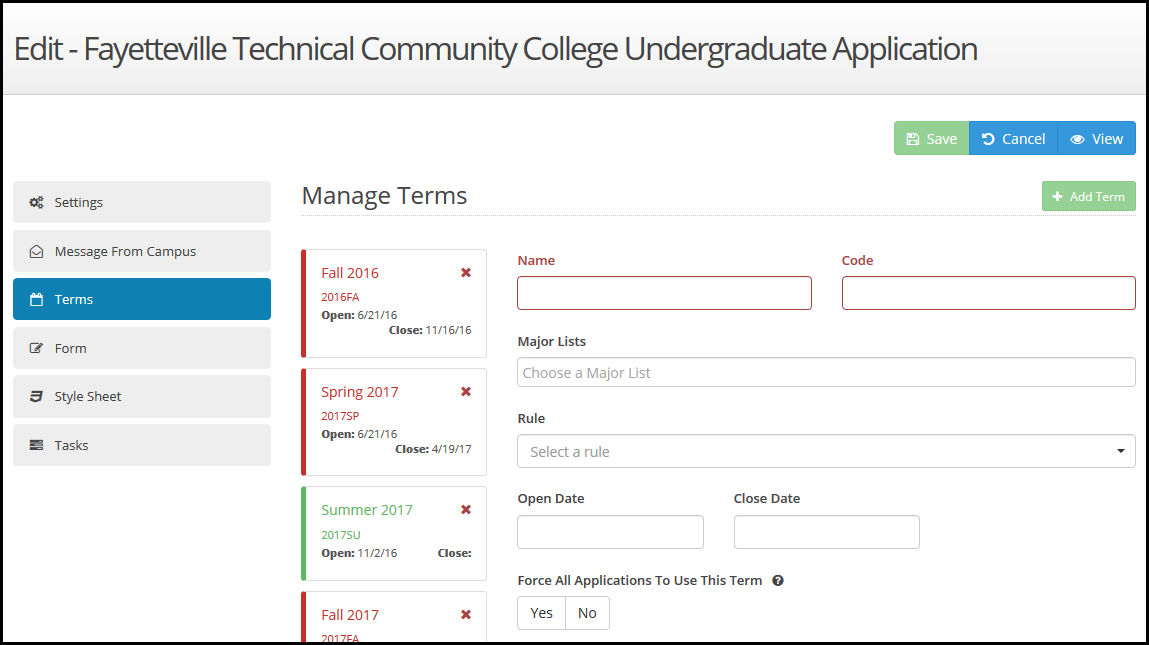Delete the Fall 2016 term with its X
Screen dimensions: 1149x645
tap(466, 272)
